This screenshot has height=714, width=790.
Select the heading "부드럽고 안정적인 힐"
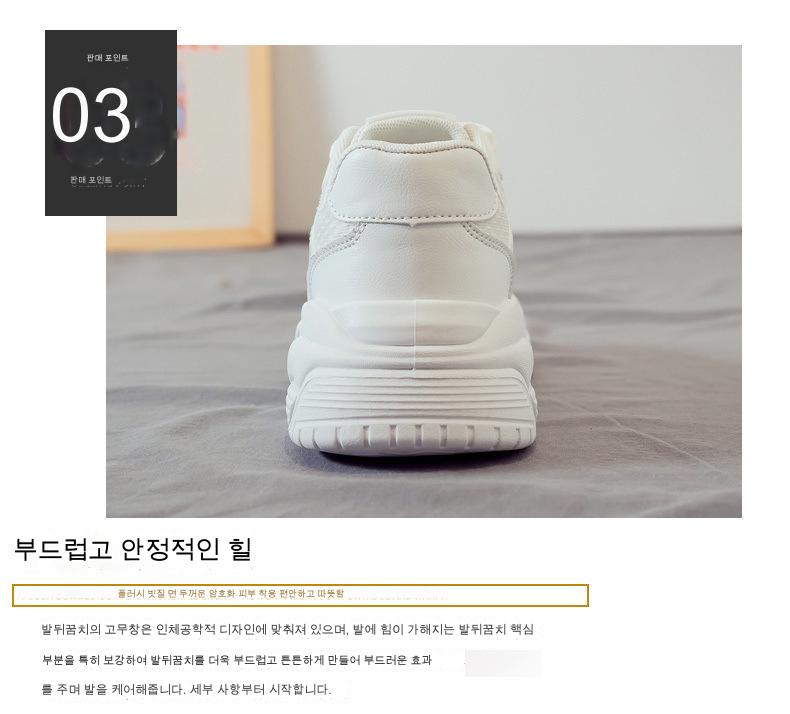[x=133, y=549]
